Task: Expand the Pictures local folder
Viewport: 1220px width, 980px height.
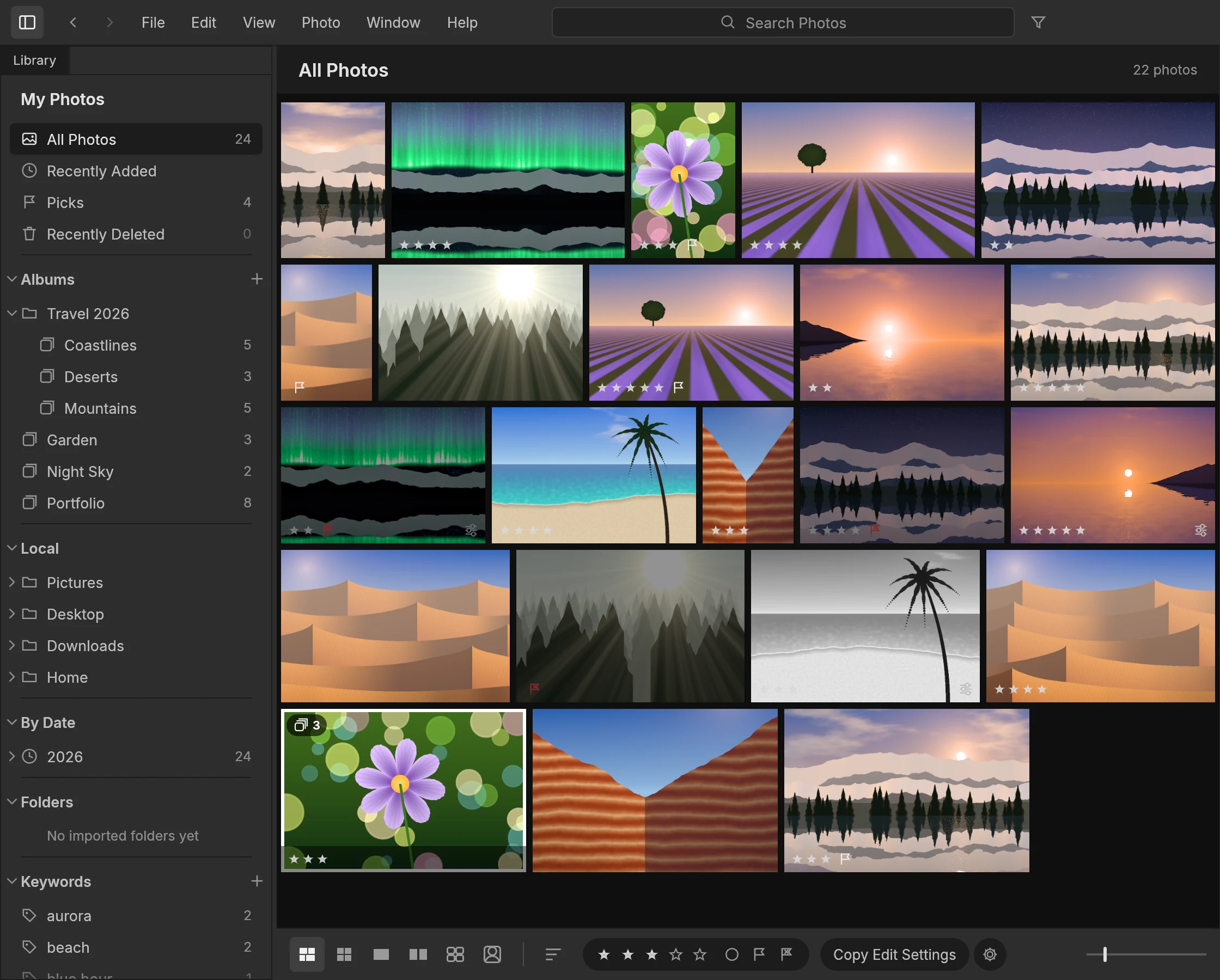Action: point(12,582)
